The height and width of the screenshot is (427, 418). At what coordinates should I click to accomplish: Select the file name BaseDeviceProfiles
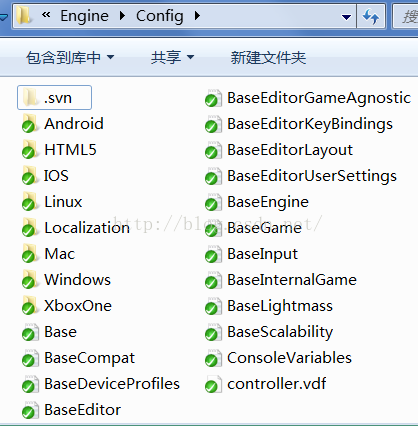pyautogui.click(x=112, y=384)
